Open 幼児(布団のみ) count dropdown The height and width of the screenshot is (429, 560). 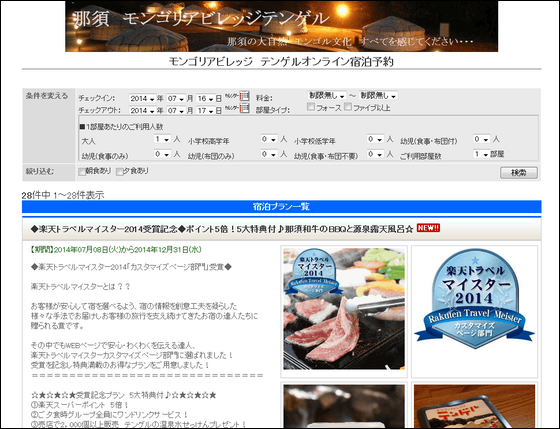pos(269,154)
